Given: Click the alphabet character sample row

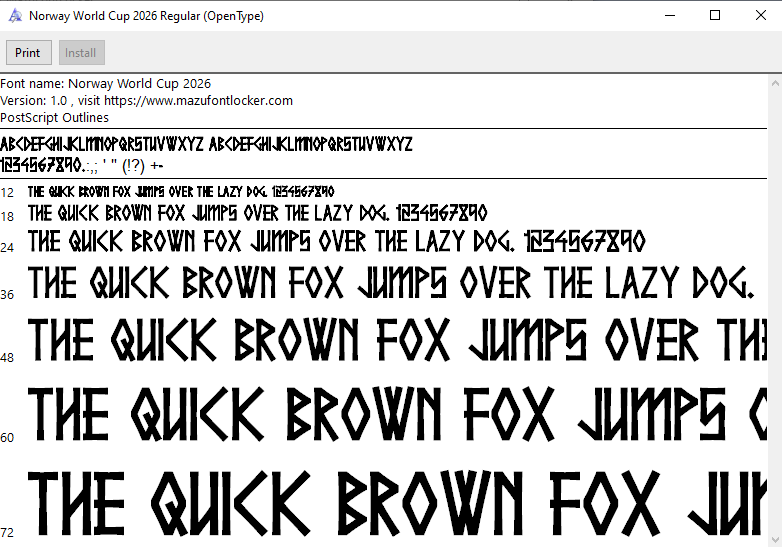Looking at the screenshot, I should pyautogui.click(x=206, y=144).
